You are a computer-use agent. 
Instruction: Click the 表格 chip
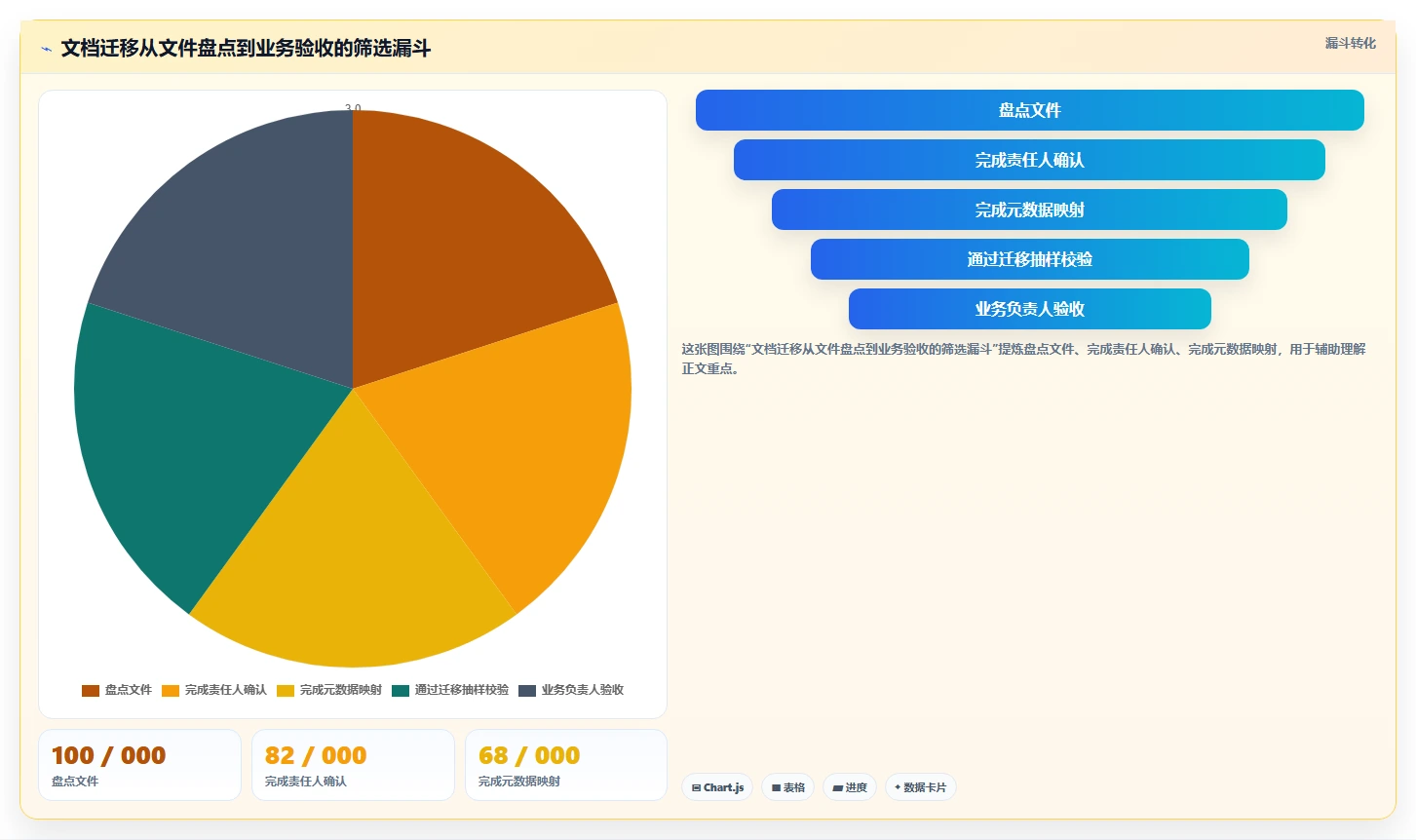pos(787,787)
